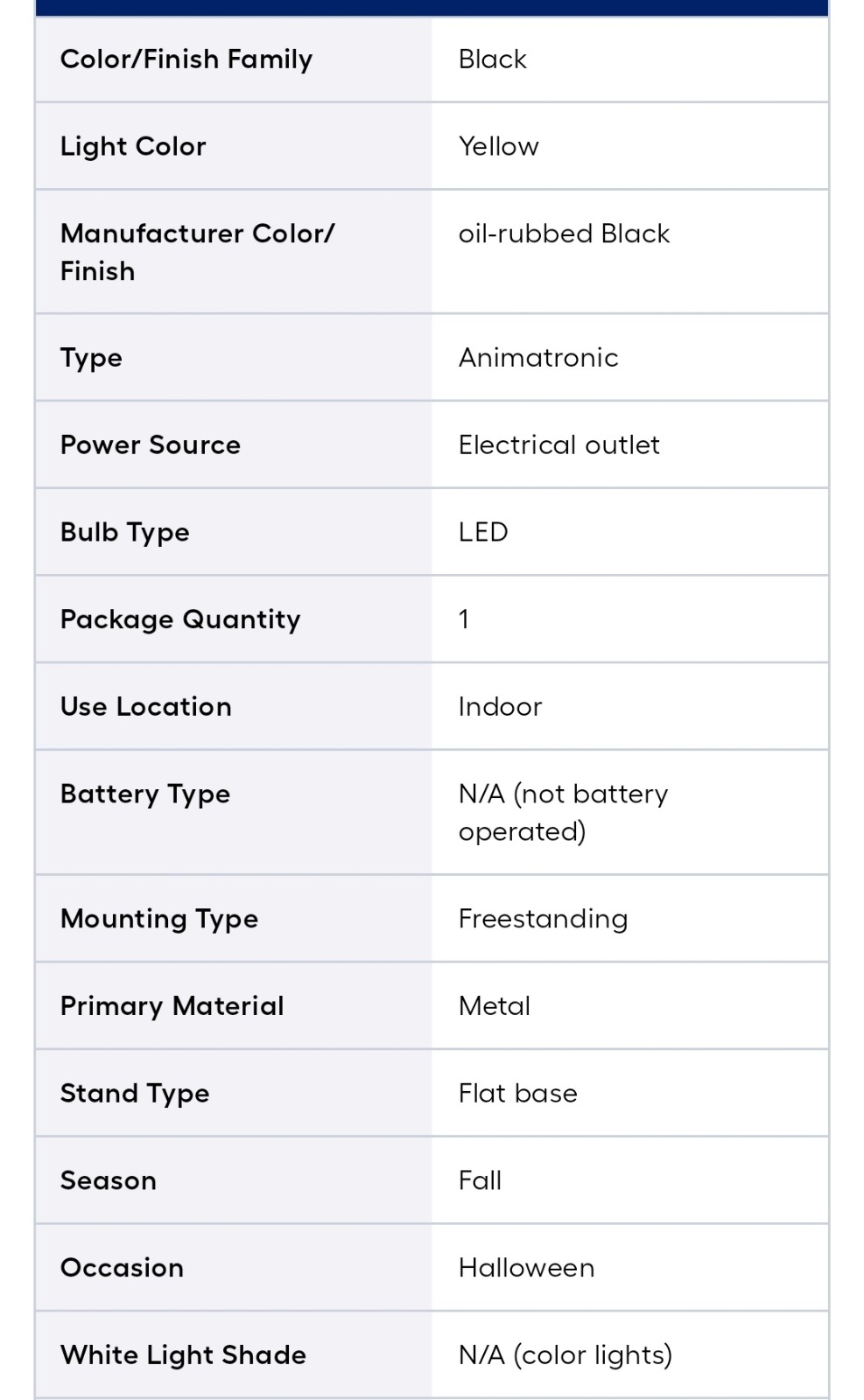Tap the Electrical outlet value
The image size is (864, 1400).
click(x=558, y=444)
